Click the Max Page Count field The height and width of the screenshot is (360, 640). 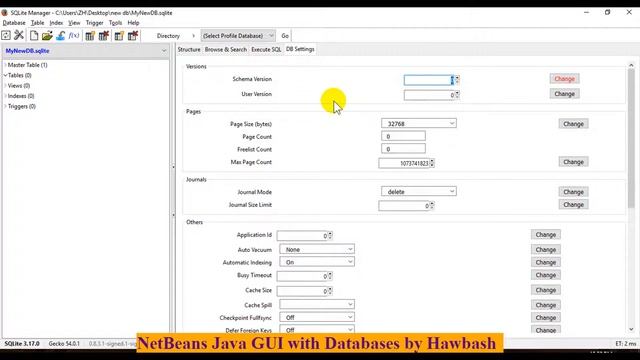click(404, 163)
